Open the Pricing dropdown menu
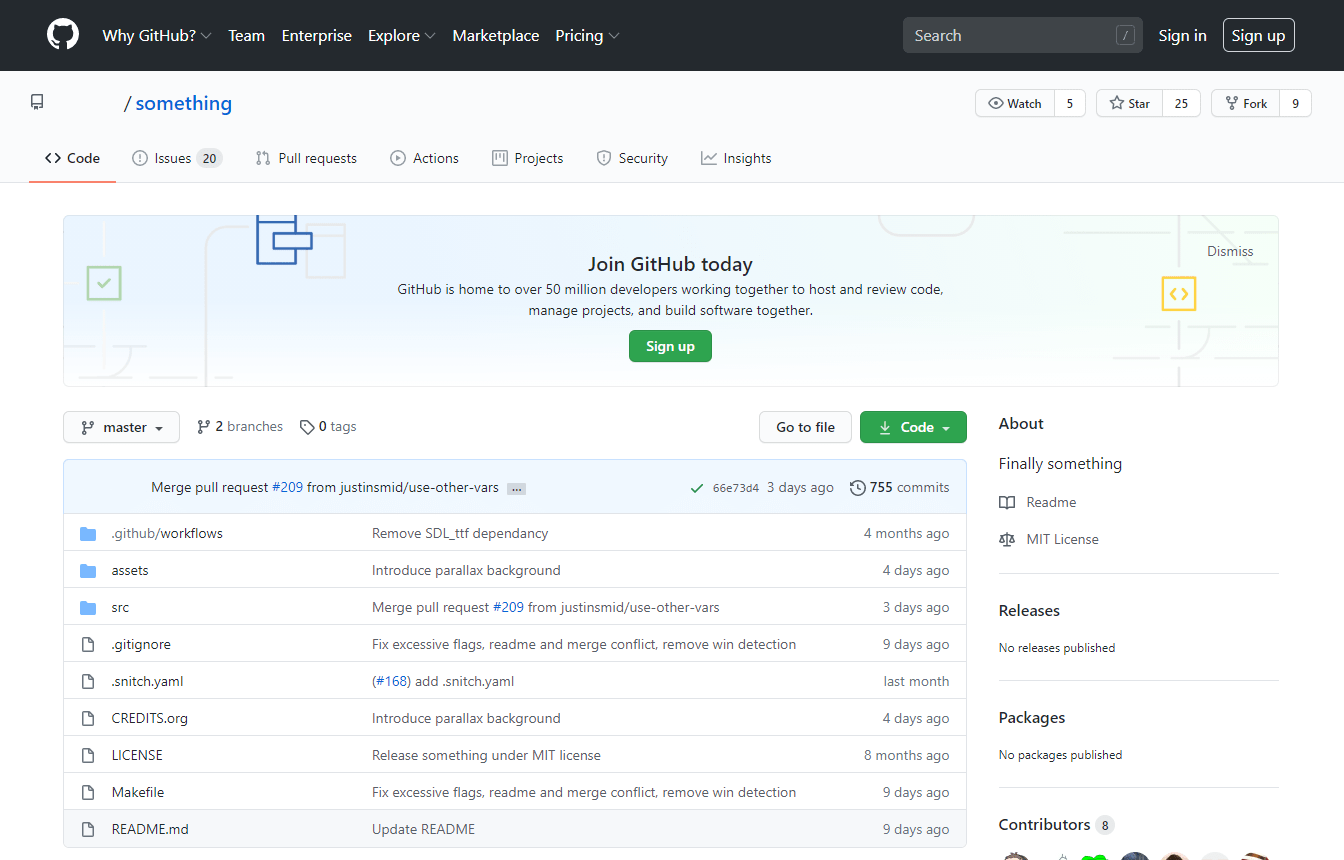This screenshot has height=860, width=1344. click(587, 35)
